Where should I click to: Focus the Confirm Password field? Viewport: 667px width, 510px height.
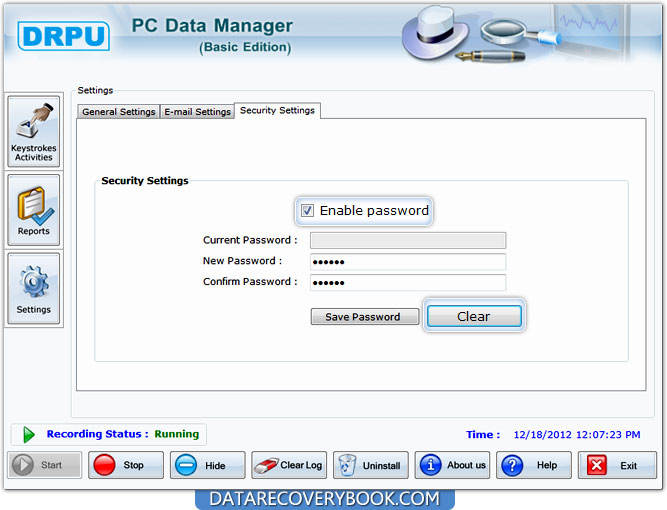[x=408, y=282]
